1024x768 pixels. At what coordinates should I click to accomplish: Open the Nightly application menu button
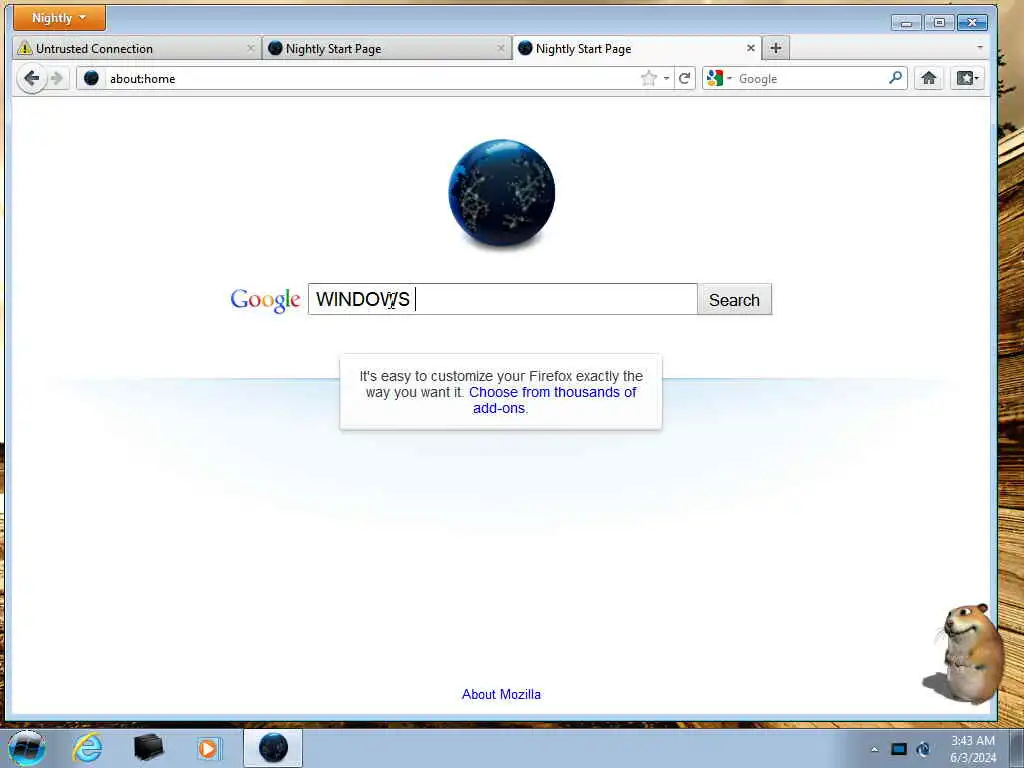(59, 18)
